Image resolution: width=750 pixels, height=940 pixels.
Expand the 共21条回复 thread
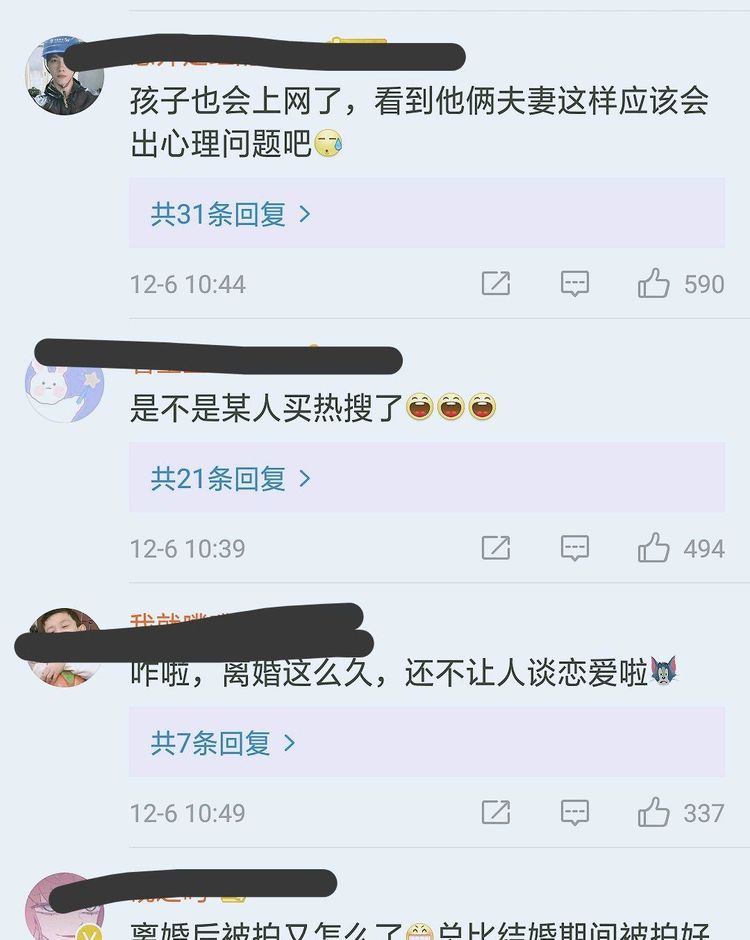click(x=427, y=478)
